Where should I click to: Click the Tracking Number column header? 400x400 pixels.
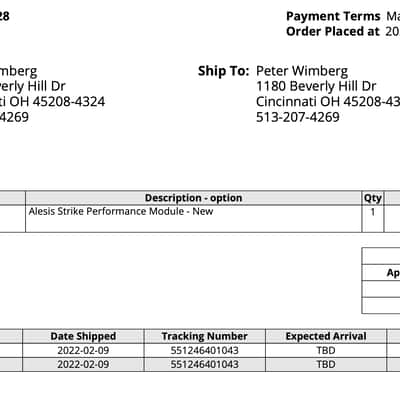pos(205,336)
